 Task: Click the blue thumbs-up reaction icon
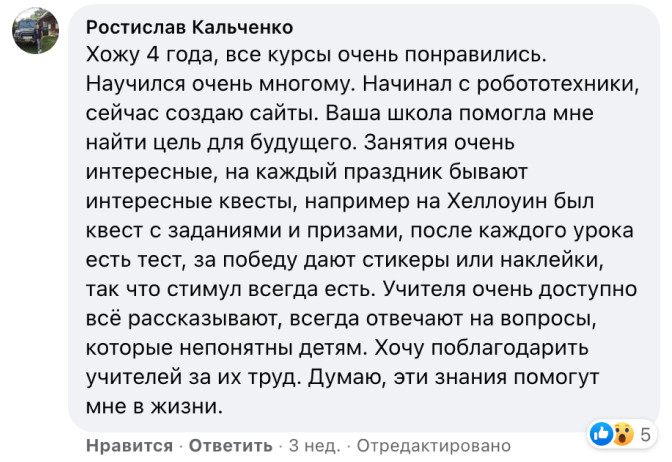602,434
